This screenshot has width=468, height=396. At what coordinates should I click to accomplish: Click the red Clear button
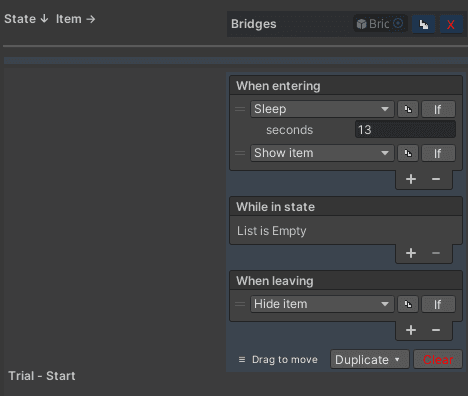438,359
